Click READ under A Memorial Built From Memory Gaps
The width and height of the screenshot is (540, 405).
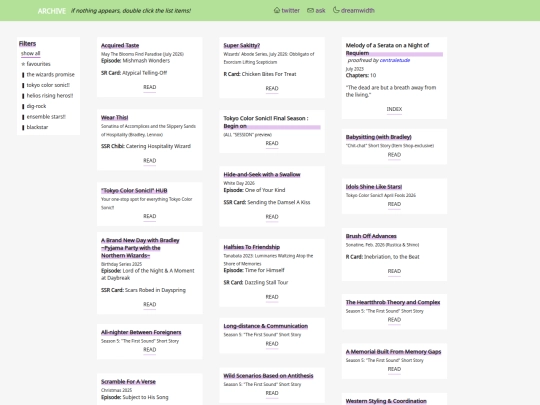394,369
